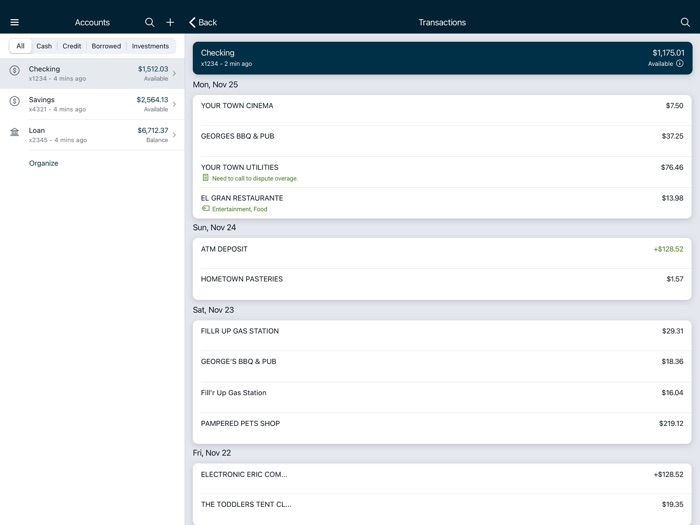Click the info icon beside Available
Image resolution: width=700 pixels, height=525 pixels.
point(680,64)
